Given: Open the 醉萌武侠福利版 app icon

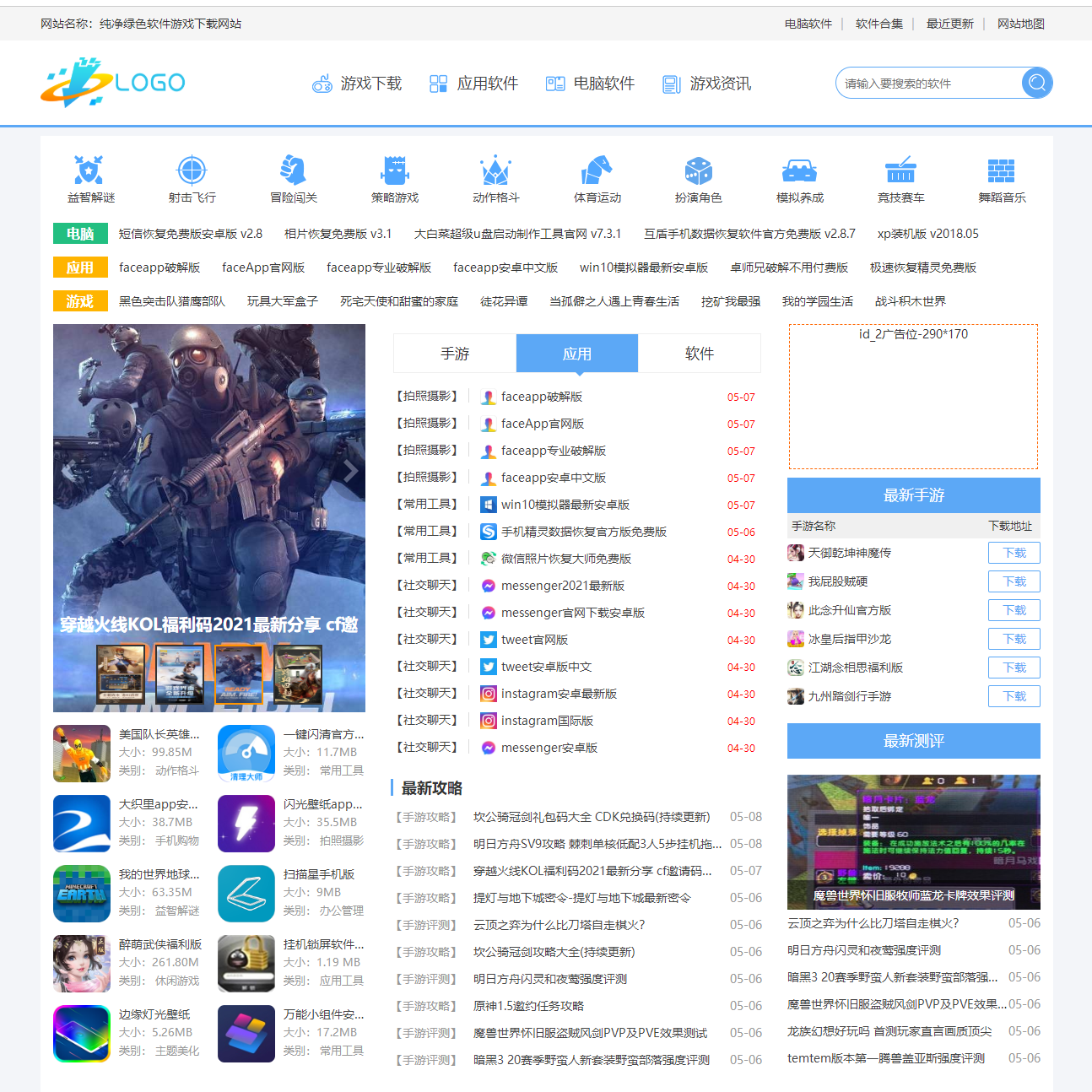Looking at the screenshot, I should point(82,964).
